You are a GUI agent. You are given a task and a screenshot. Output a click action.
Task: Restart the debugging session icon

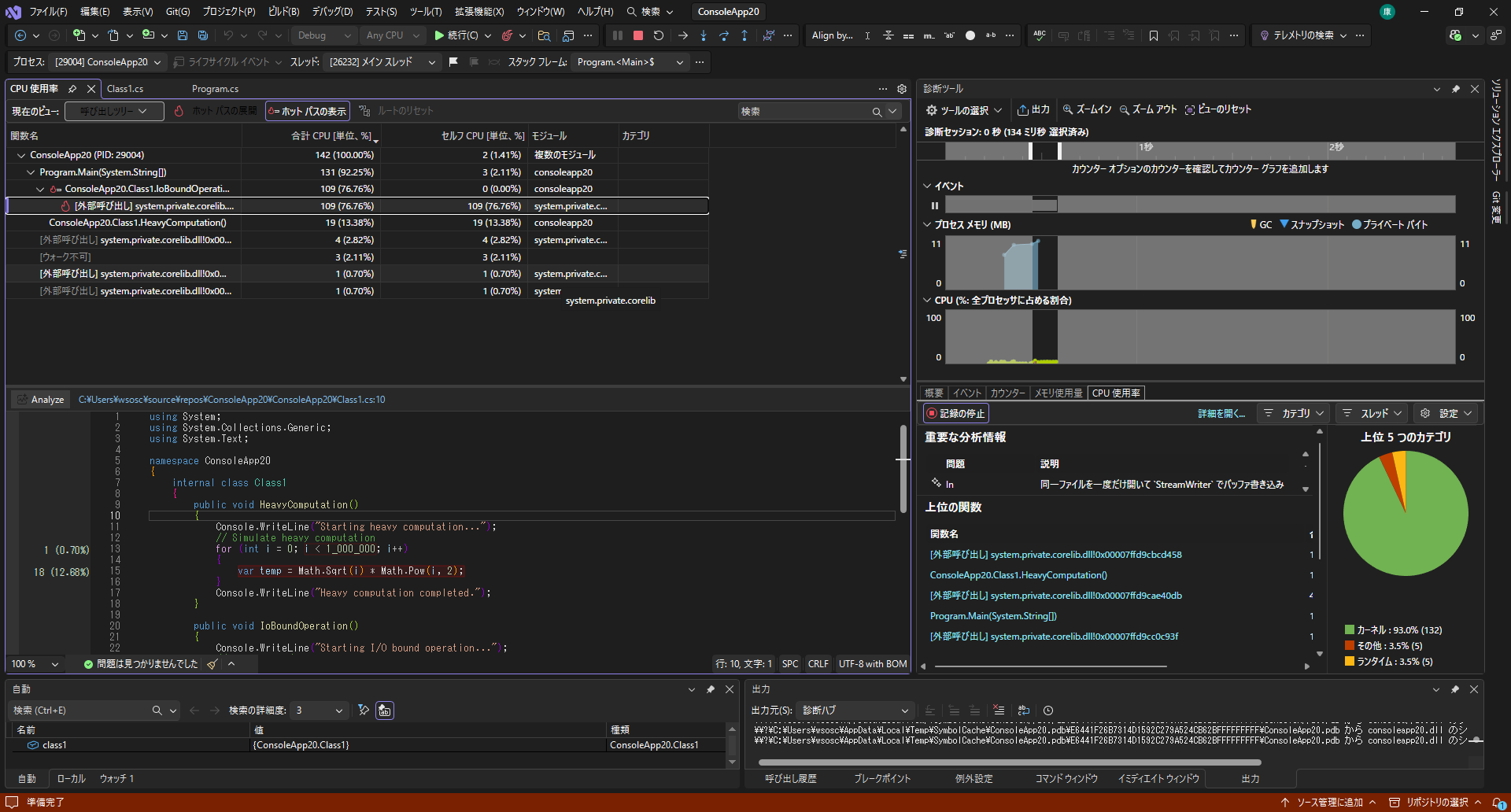(x=659, y=35)
